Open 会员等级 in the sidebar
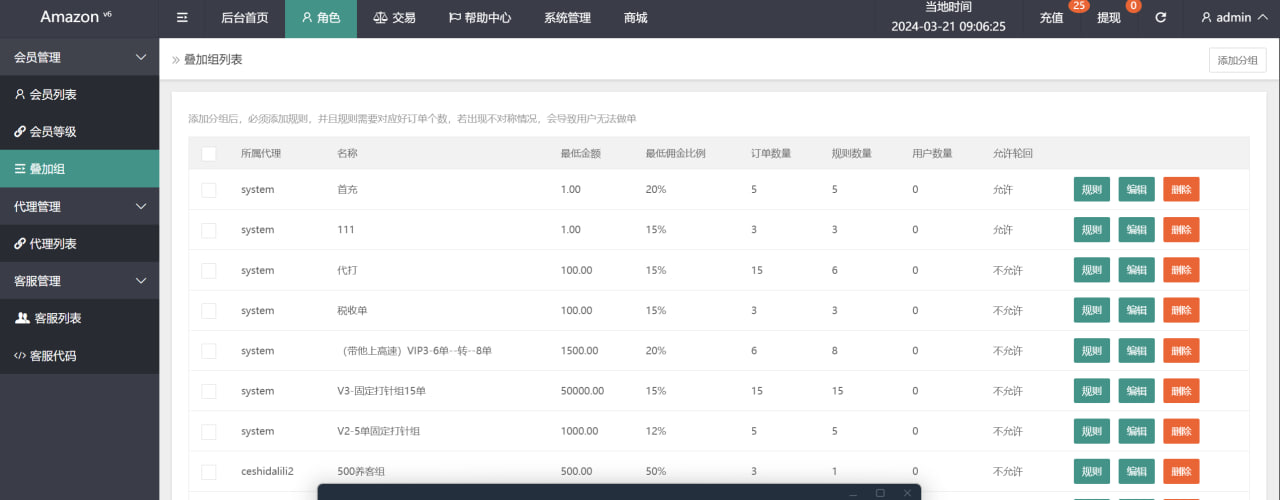Image resolution: width=1280 pixels, height=500 pixels. click(79, 131)
